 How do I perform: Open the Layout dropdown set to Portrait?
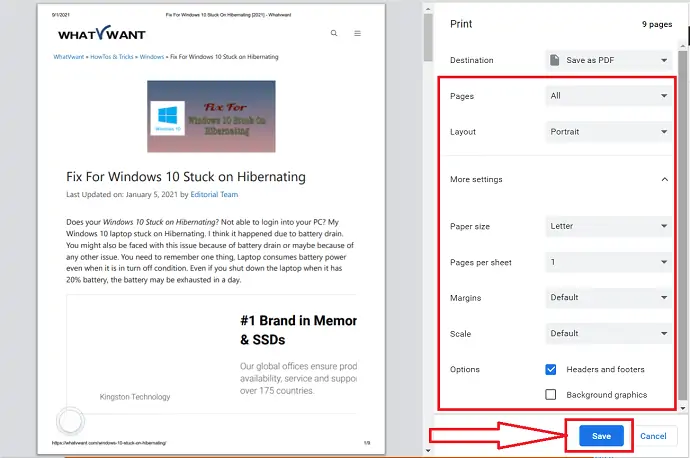609,132
